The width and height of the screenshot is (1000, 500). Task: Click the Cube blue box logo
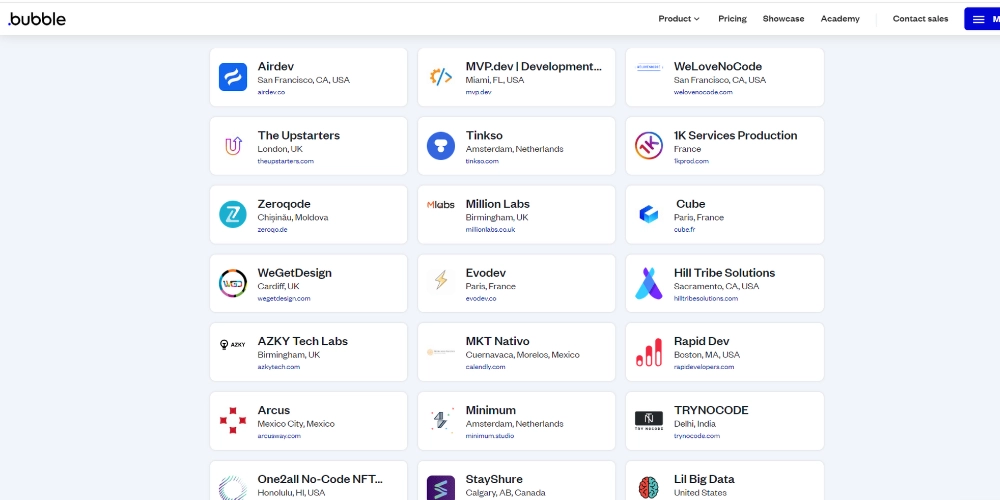click(649, 214)
